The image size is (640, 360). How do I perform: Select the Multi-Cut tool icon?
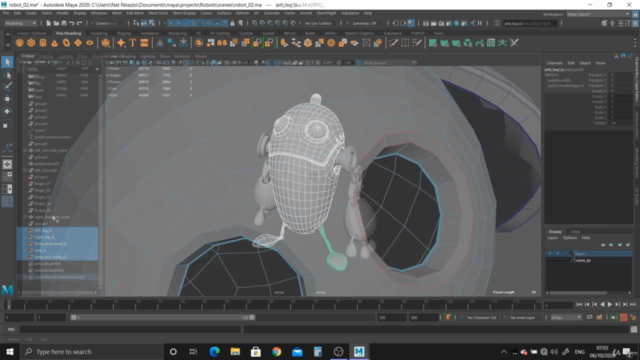click(393, 43)
